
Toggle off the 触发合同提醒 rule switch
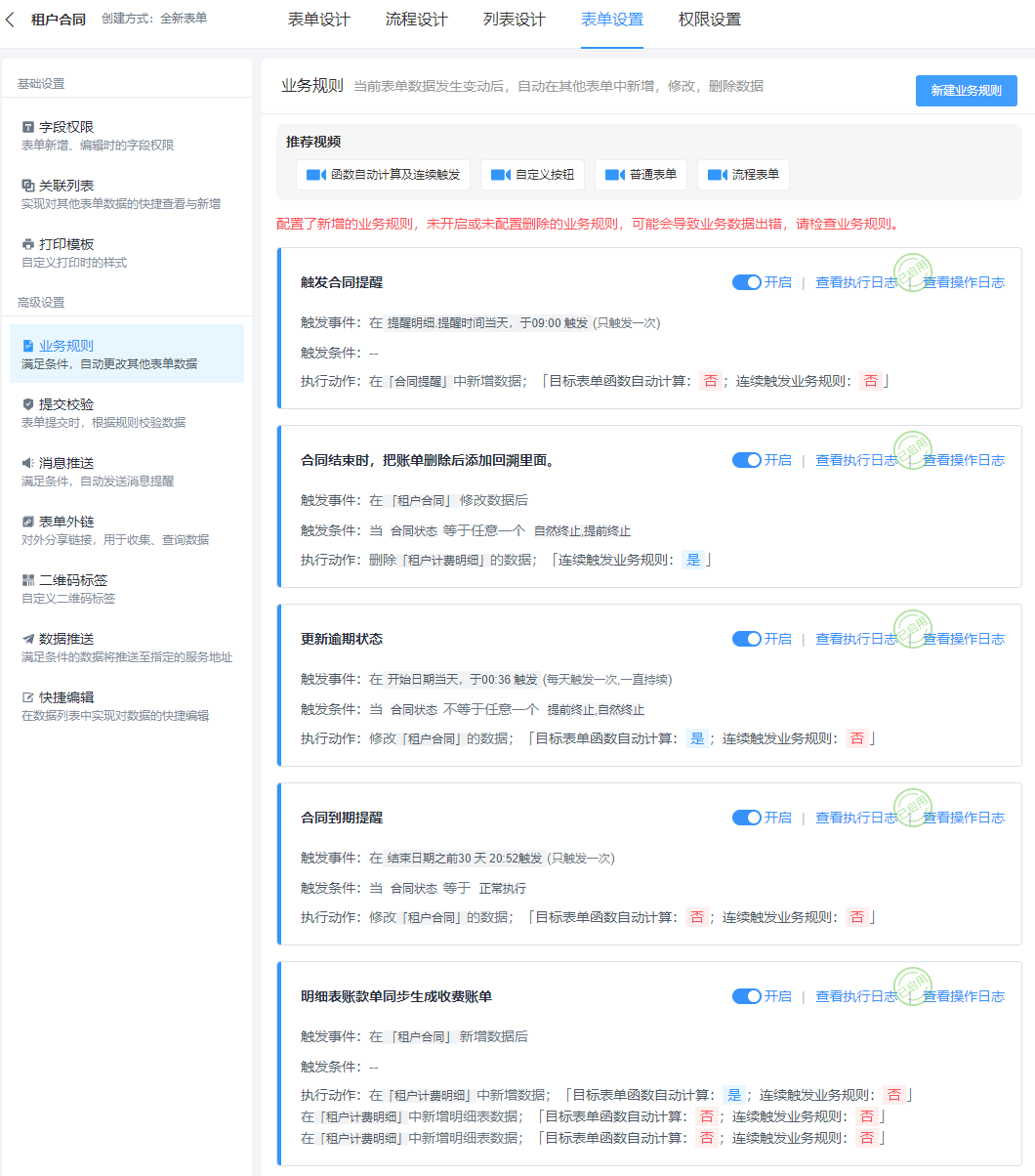[x=747, y=282]
